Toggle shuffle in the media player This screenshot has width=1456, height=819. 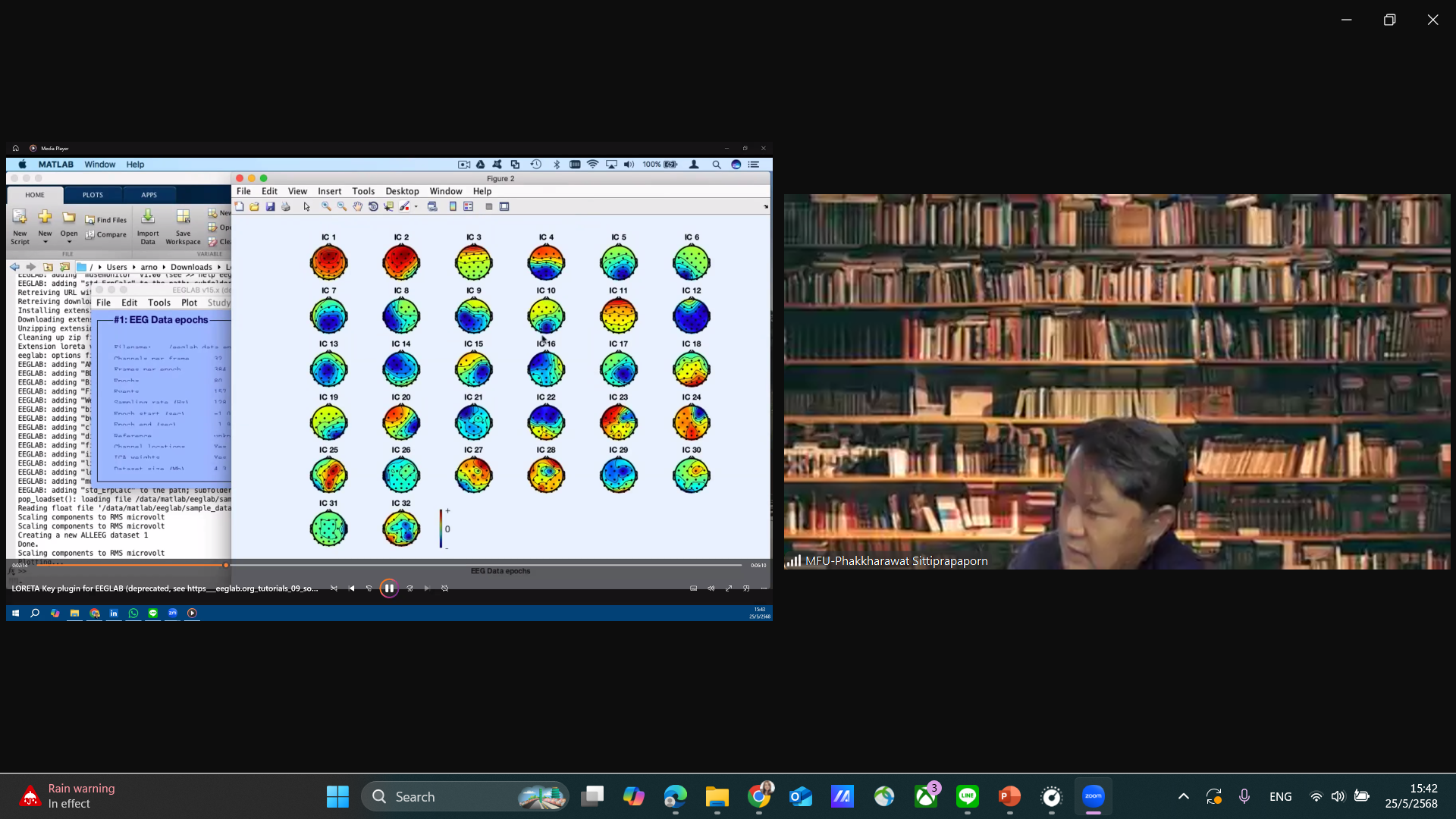pyautogui.click(x=334, y=588)
